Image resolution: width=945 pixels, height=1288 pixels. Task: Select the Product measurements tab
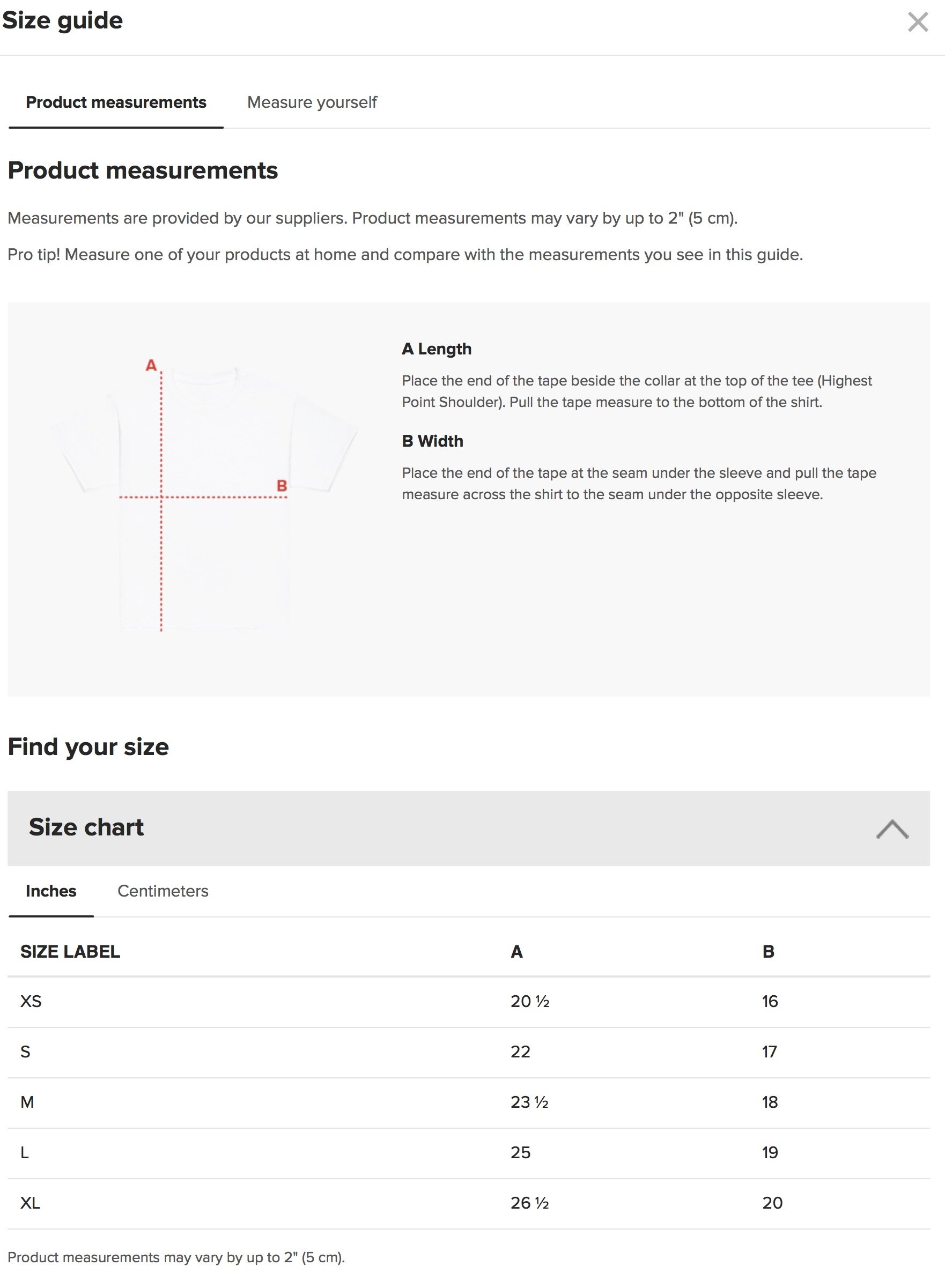coord(116,102)
